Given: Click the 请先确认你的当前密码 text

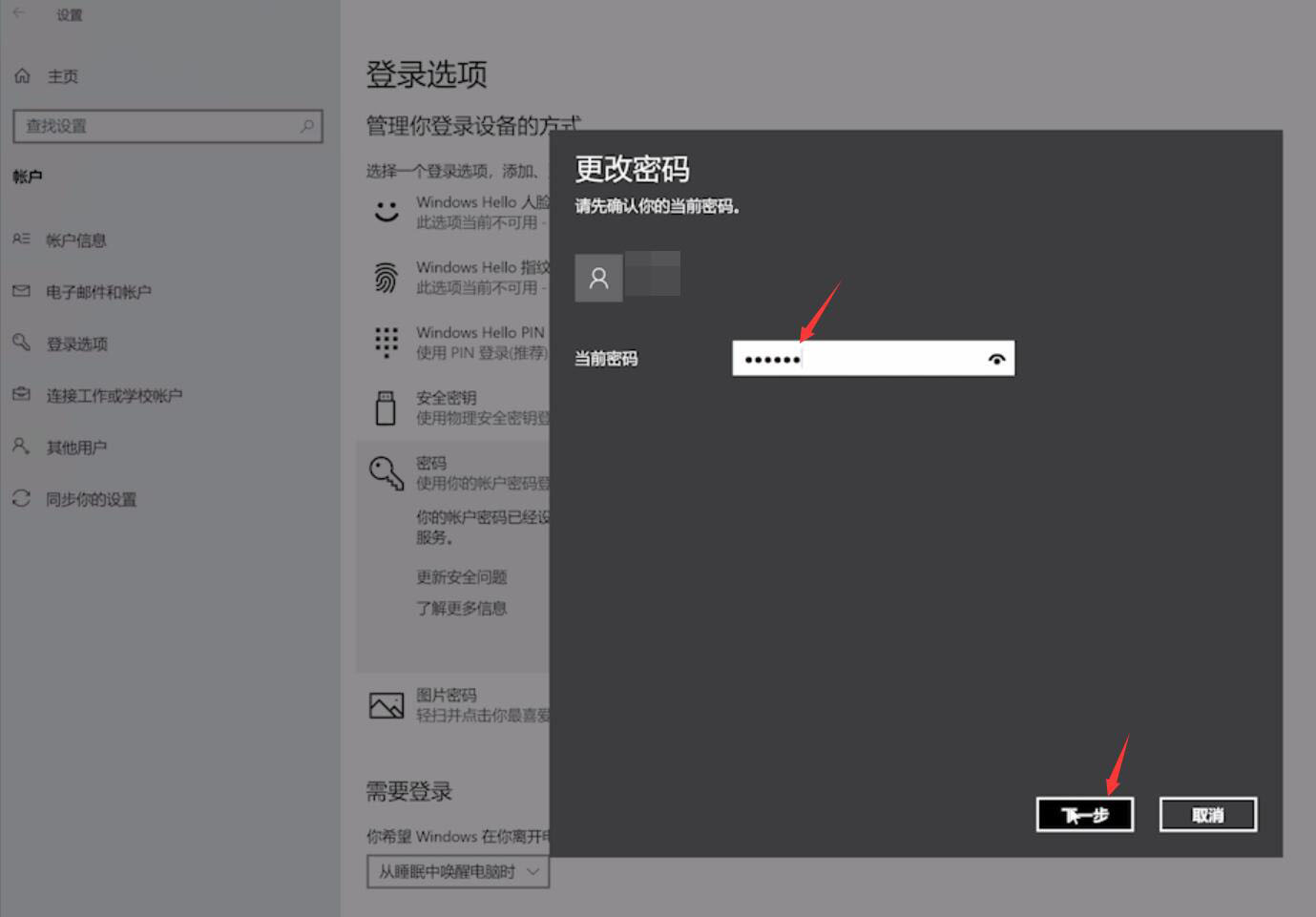Looking at the screenshot, I should tap(657, 206).
